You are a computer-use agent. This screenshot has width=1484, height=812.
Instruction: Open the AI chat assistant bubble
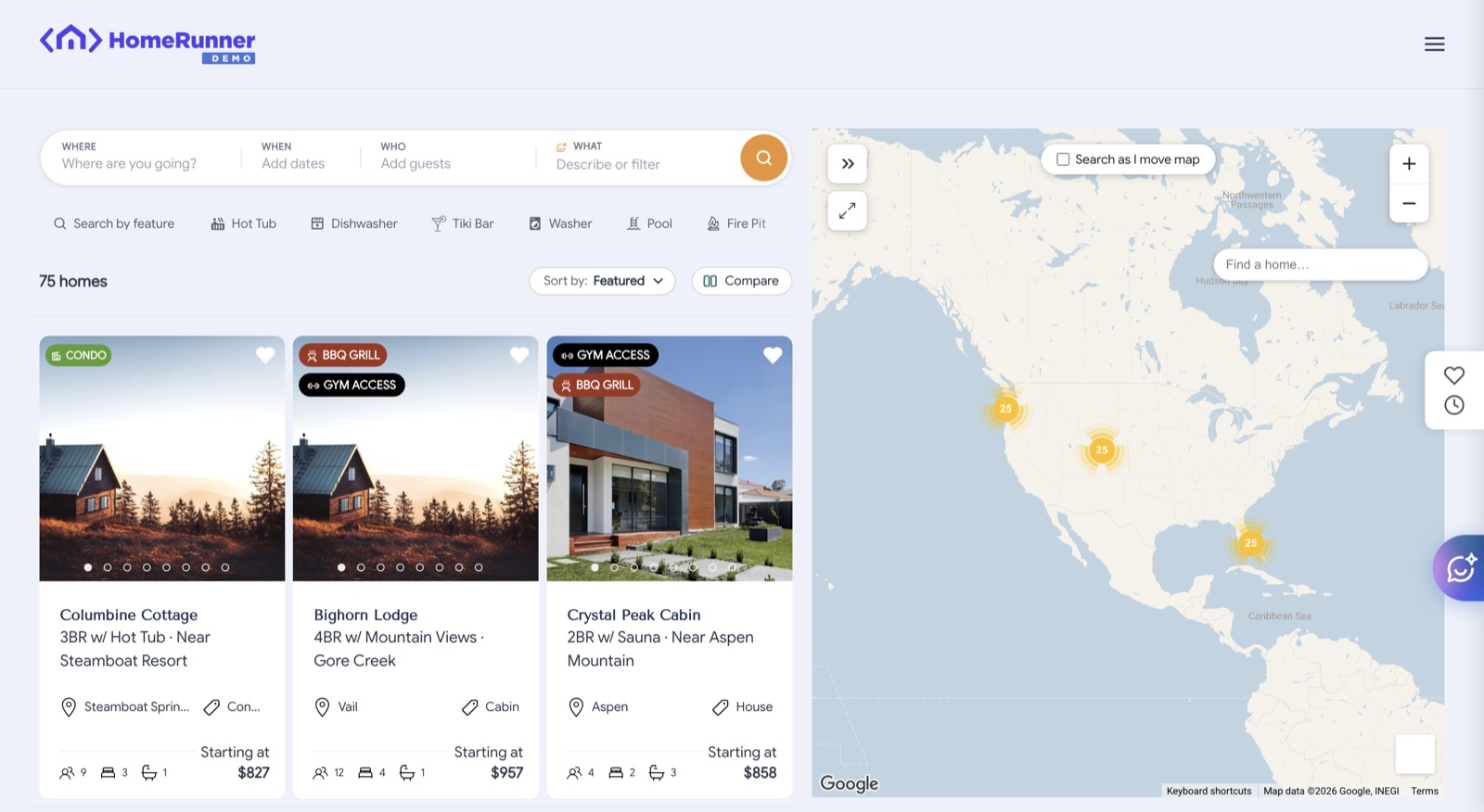[1460, 568]
